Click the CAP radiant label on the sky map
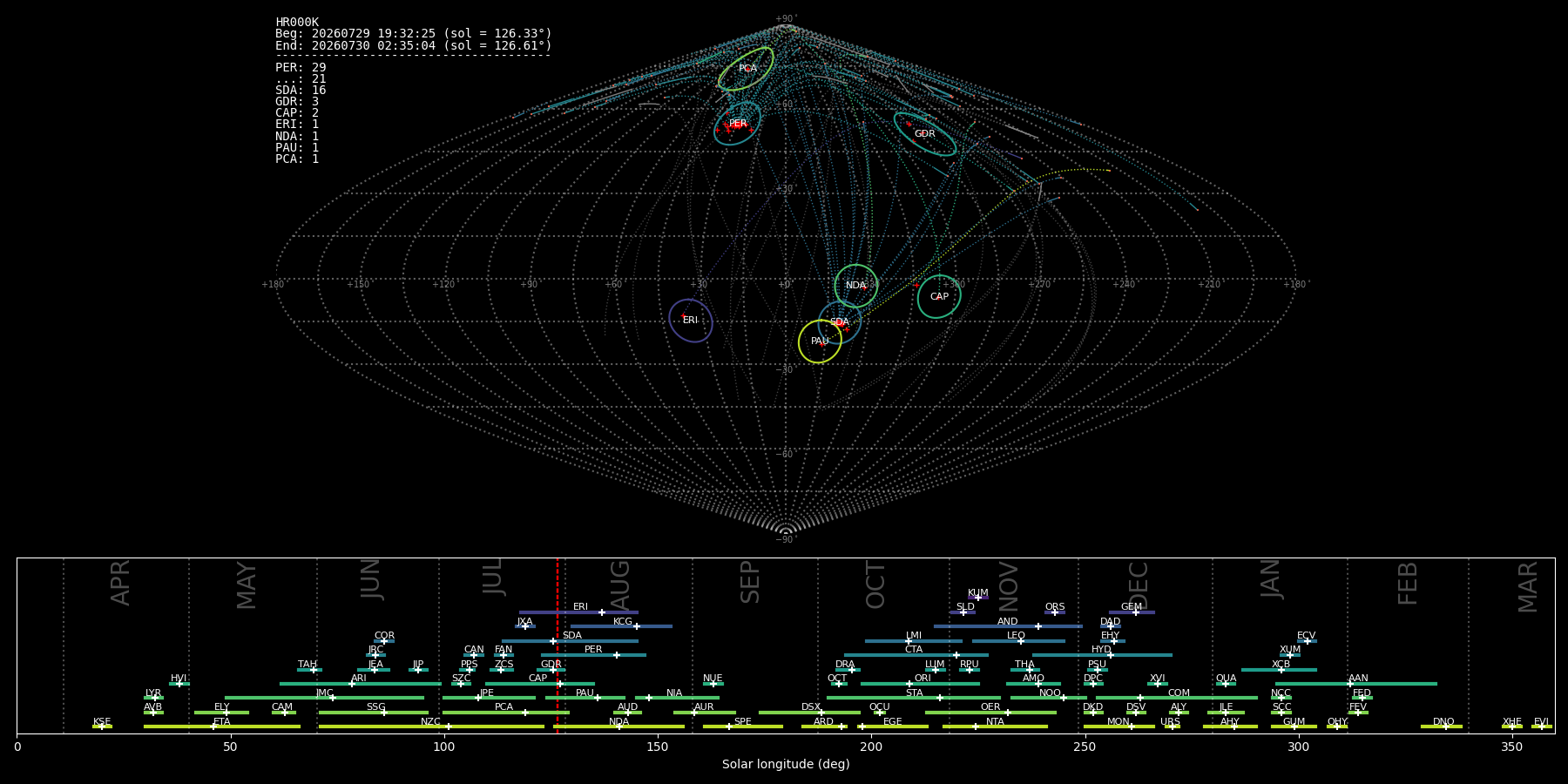Viewport: 1568px width, 784px height. 939,297
